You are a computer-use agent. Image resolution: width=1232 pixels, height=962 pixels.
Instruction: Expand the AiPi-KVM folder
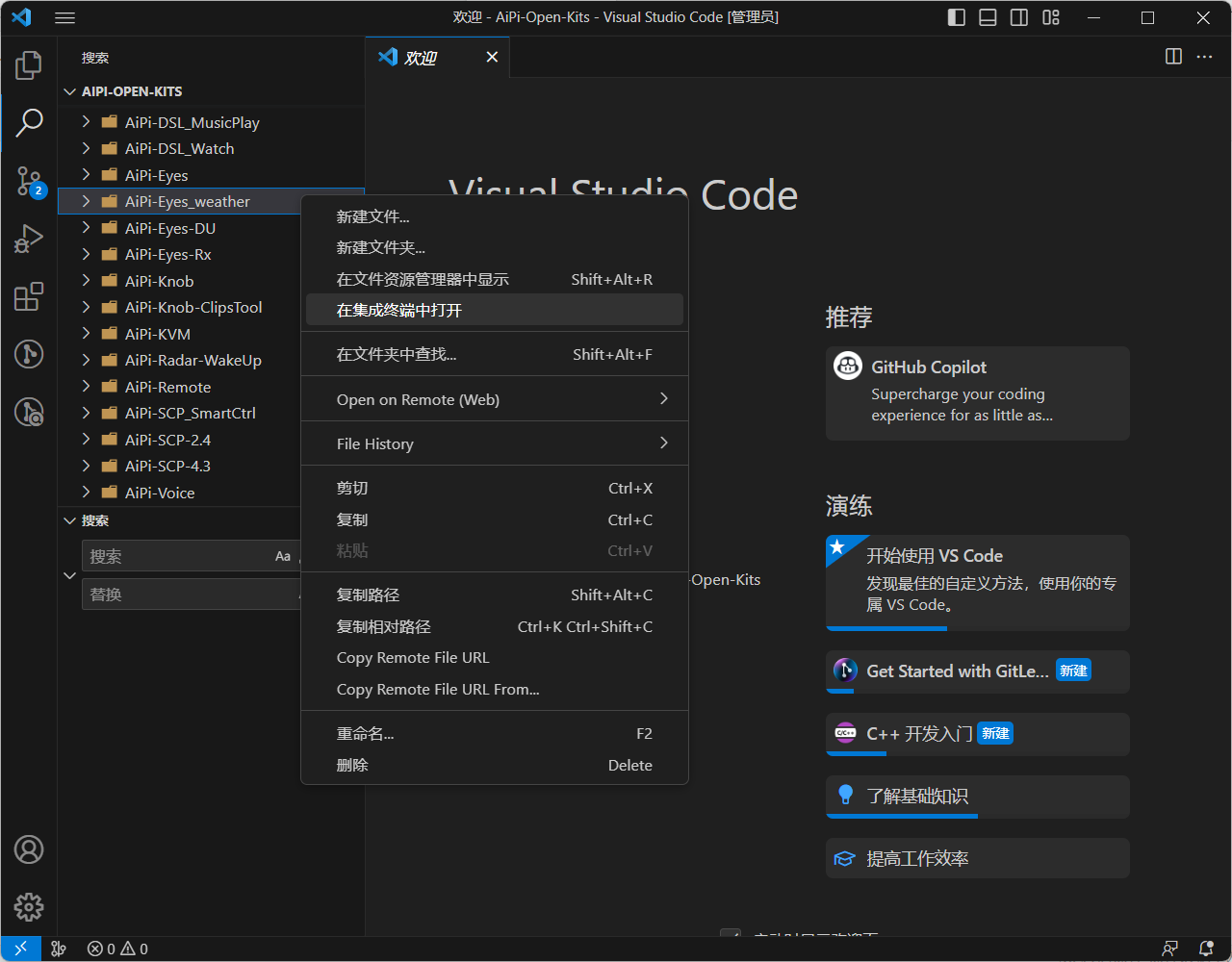[x=86, y=334]
